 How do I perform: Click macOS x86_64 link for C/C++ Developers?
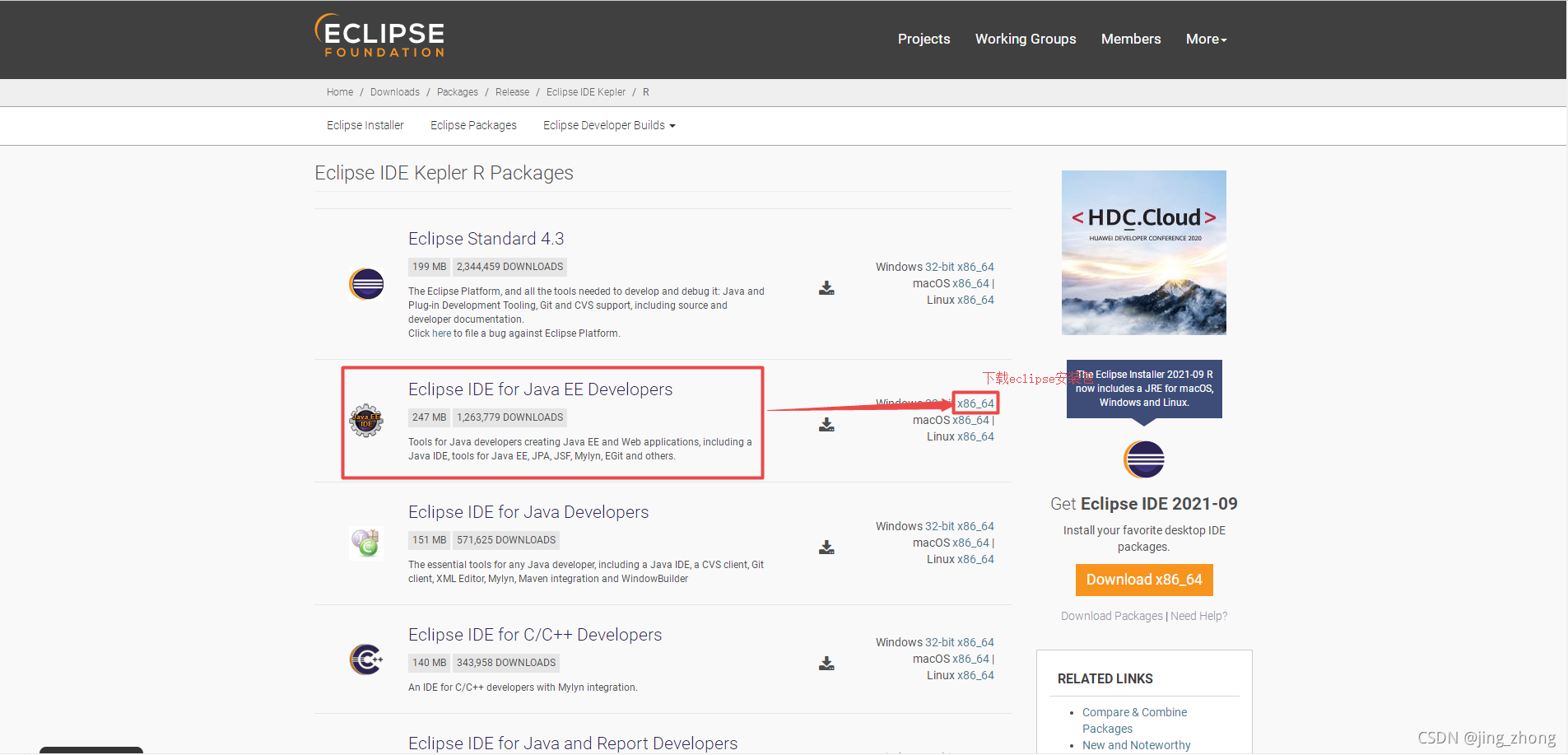(x=970, y=659)
